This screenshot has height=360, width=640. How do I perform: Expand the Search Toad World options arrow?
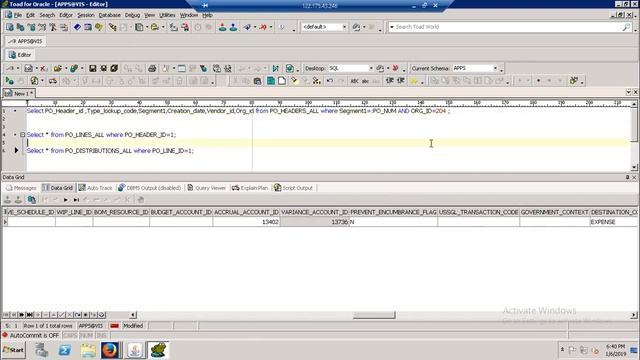pos(392,27)
